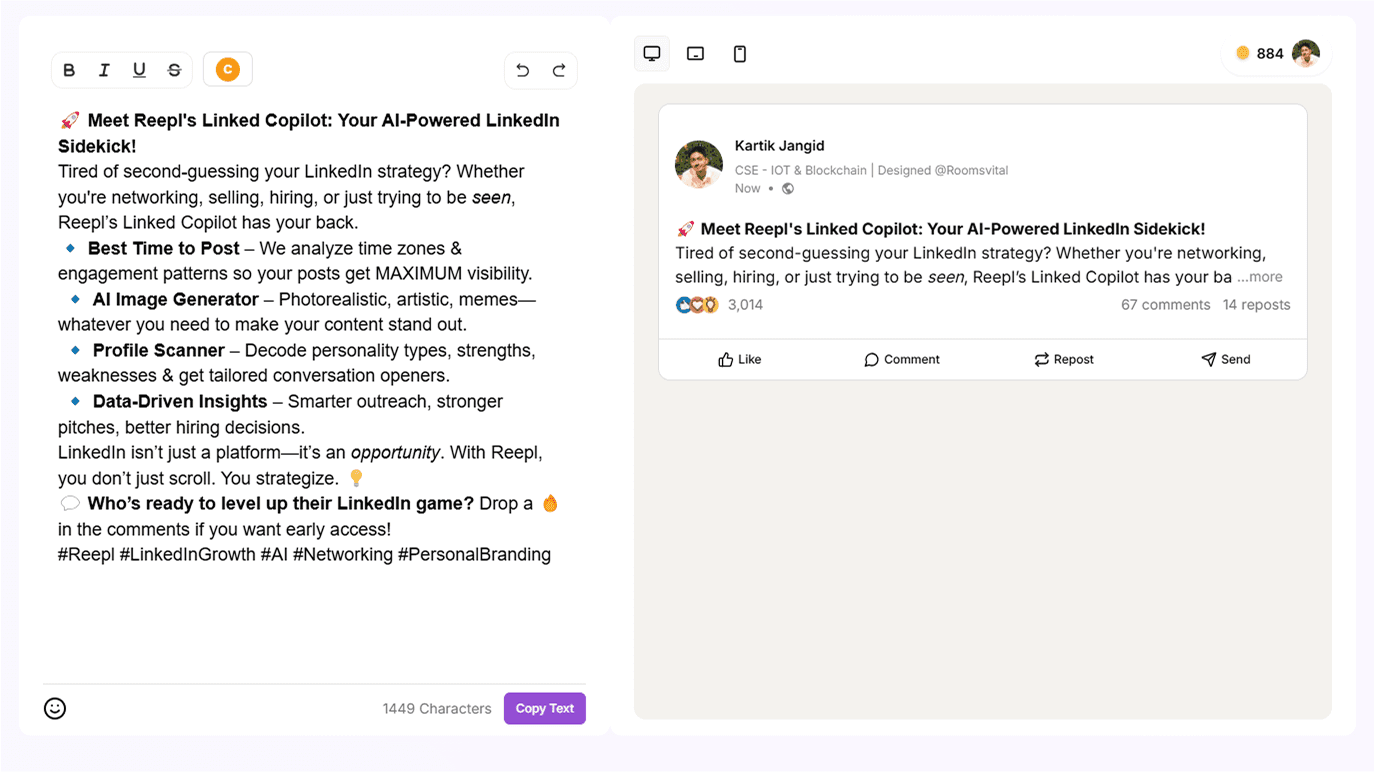Screen dimensions: 1374x772
Task: Click the fire emoji in editor
Action: (x=550, y=503)
